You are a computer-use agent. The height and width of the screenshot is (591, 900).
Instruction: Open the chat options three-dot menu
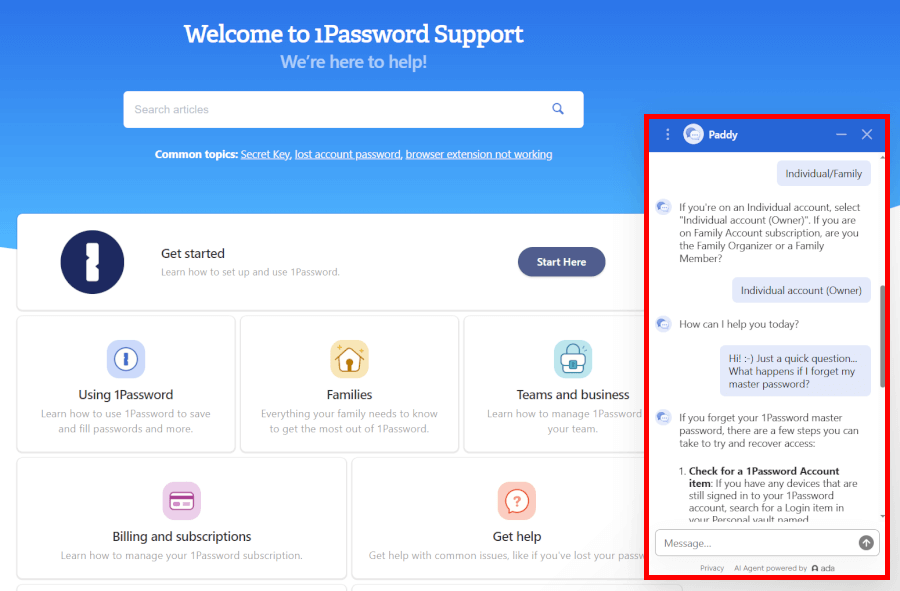coord(668,134)
